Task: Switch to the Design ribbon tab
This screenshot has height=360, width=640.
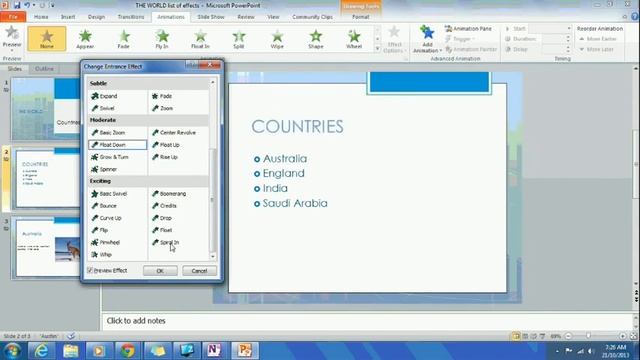Action: 97,17
